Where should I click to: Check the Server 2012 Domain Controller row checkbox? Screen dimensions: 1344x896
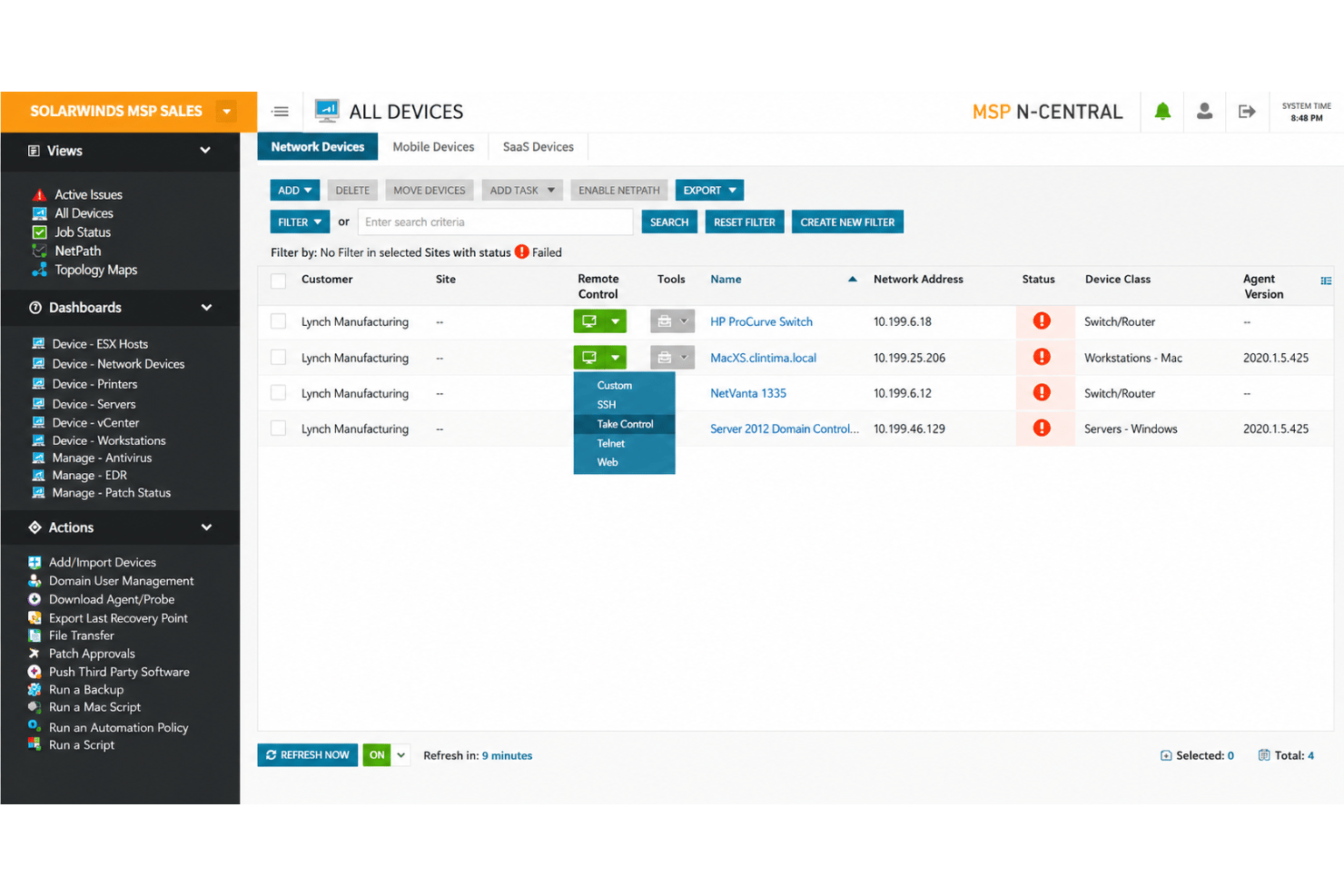click(279, 428)
